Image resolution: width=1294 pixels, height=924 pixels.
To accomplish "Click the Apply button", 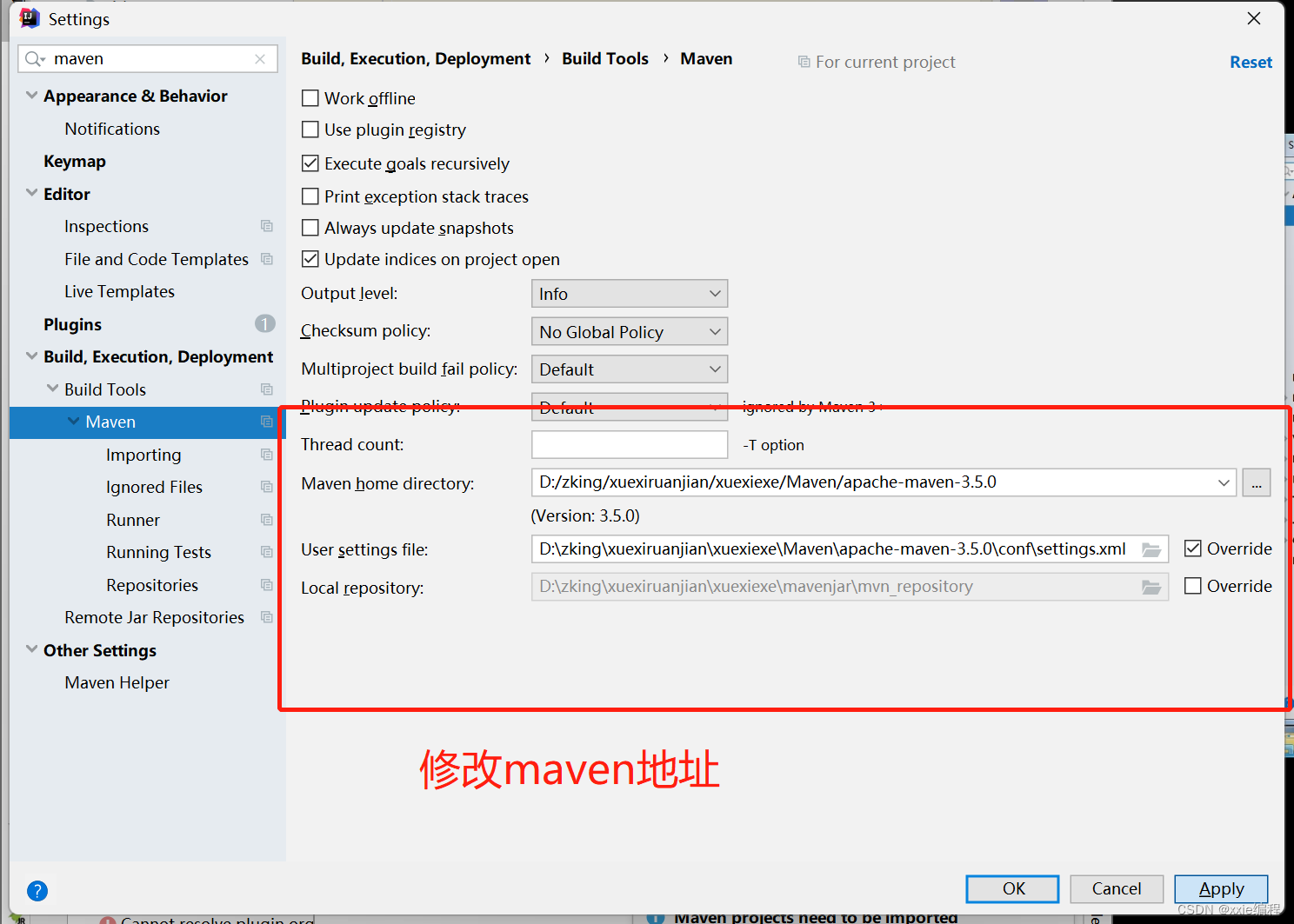I will [x=1221, y=888].
